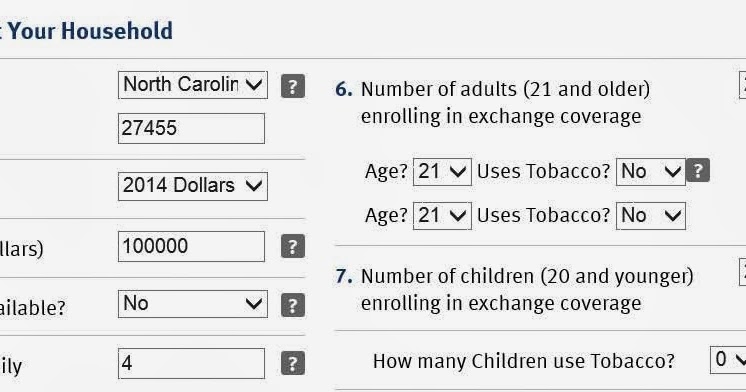Click help icon next to North Carolina state dropdown
Screen dimensions: 746x392
click(293, 86)
